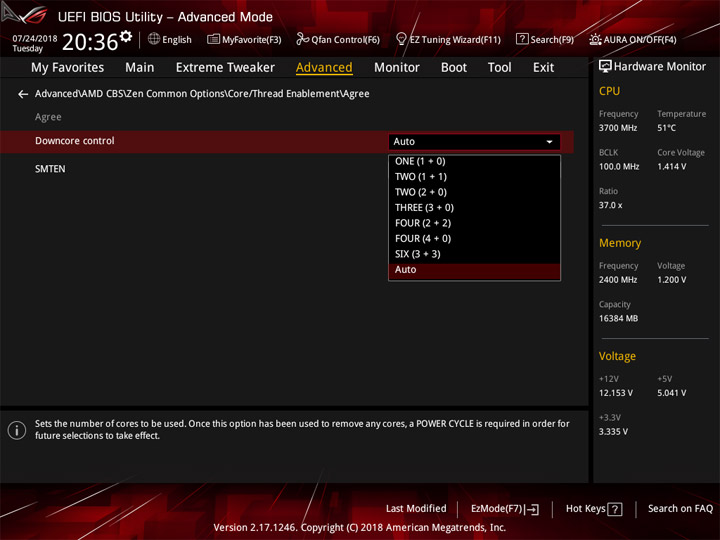The width and height of the screenshot is (720, 540).
Task: Click the MyFavorite list icon
Action: point(213,39)
